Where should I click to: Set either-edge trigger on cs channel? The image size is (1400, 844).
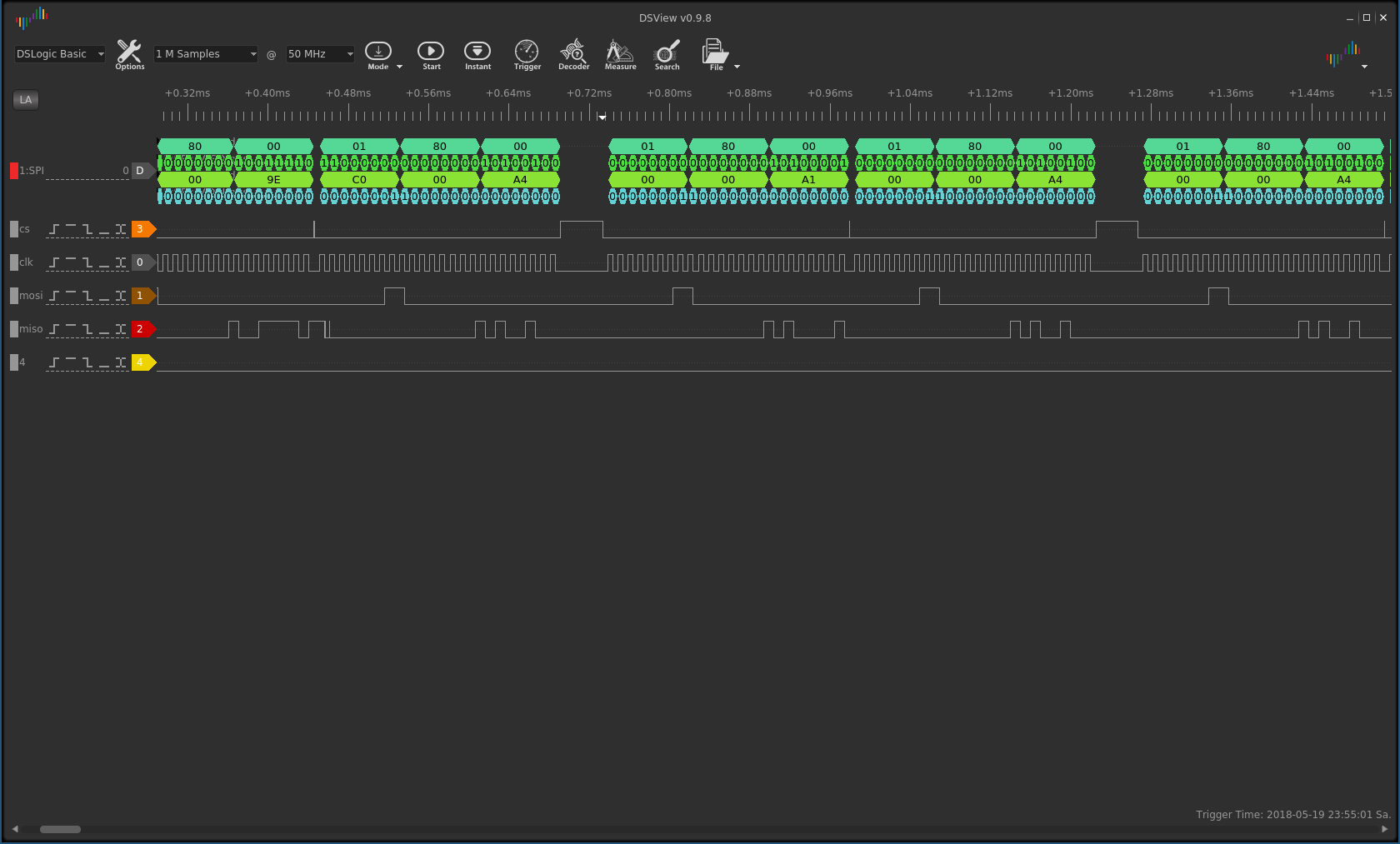tap(121, 229)
